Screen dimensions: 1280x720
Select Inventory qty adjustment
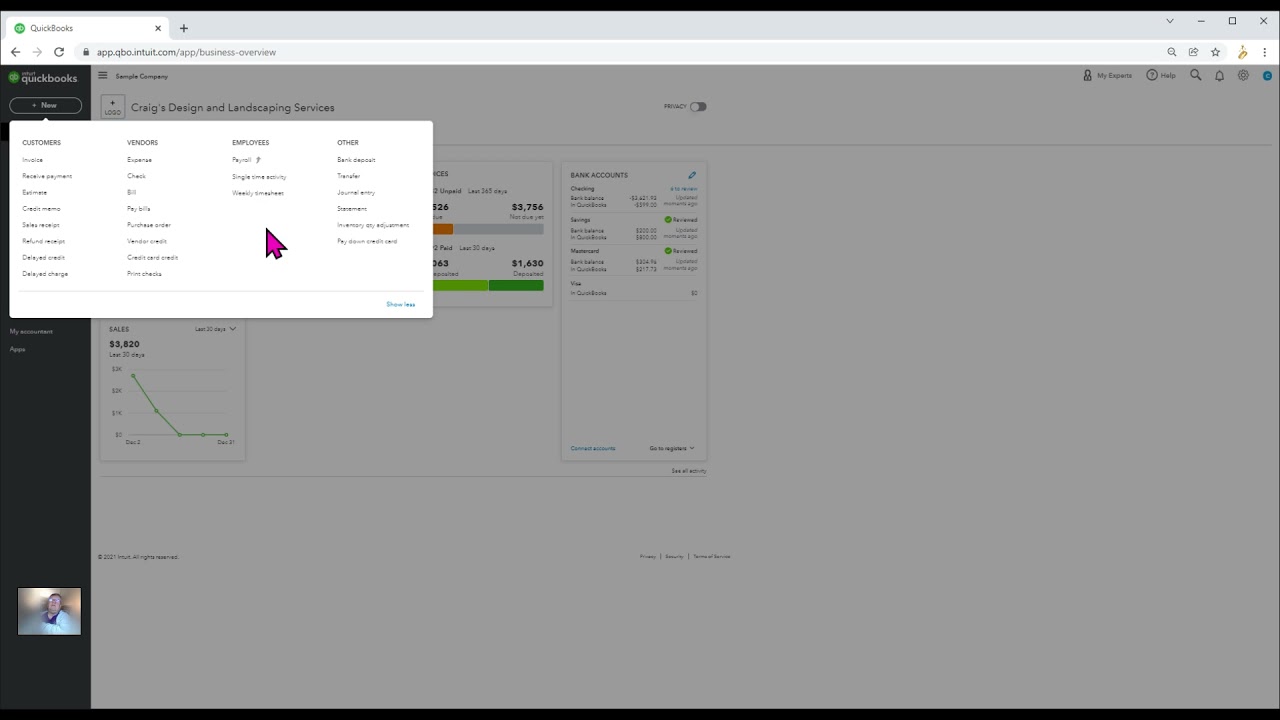tap(373, 225)
